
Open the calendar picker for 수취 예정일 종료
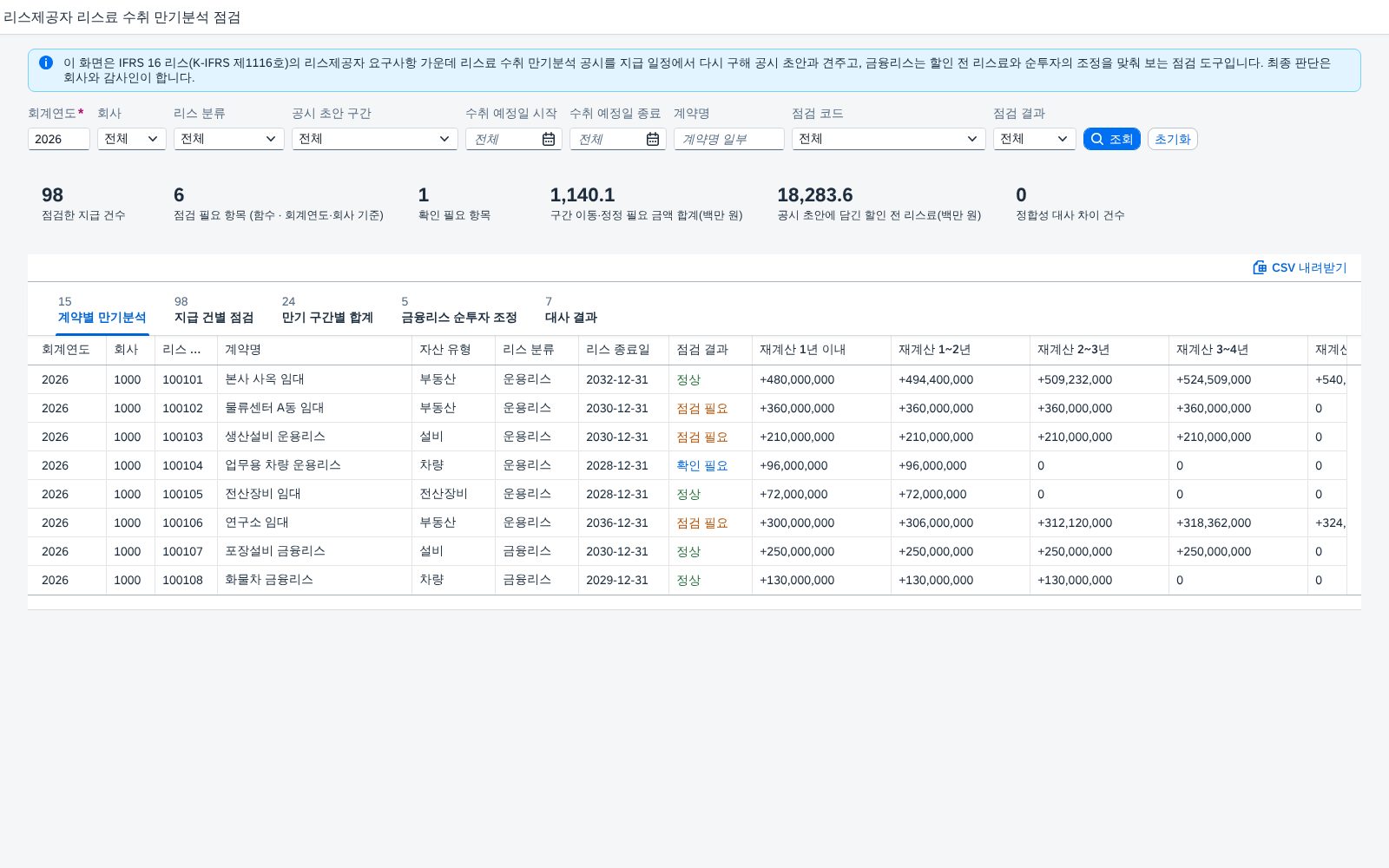(x=653, y=139)
